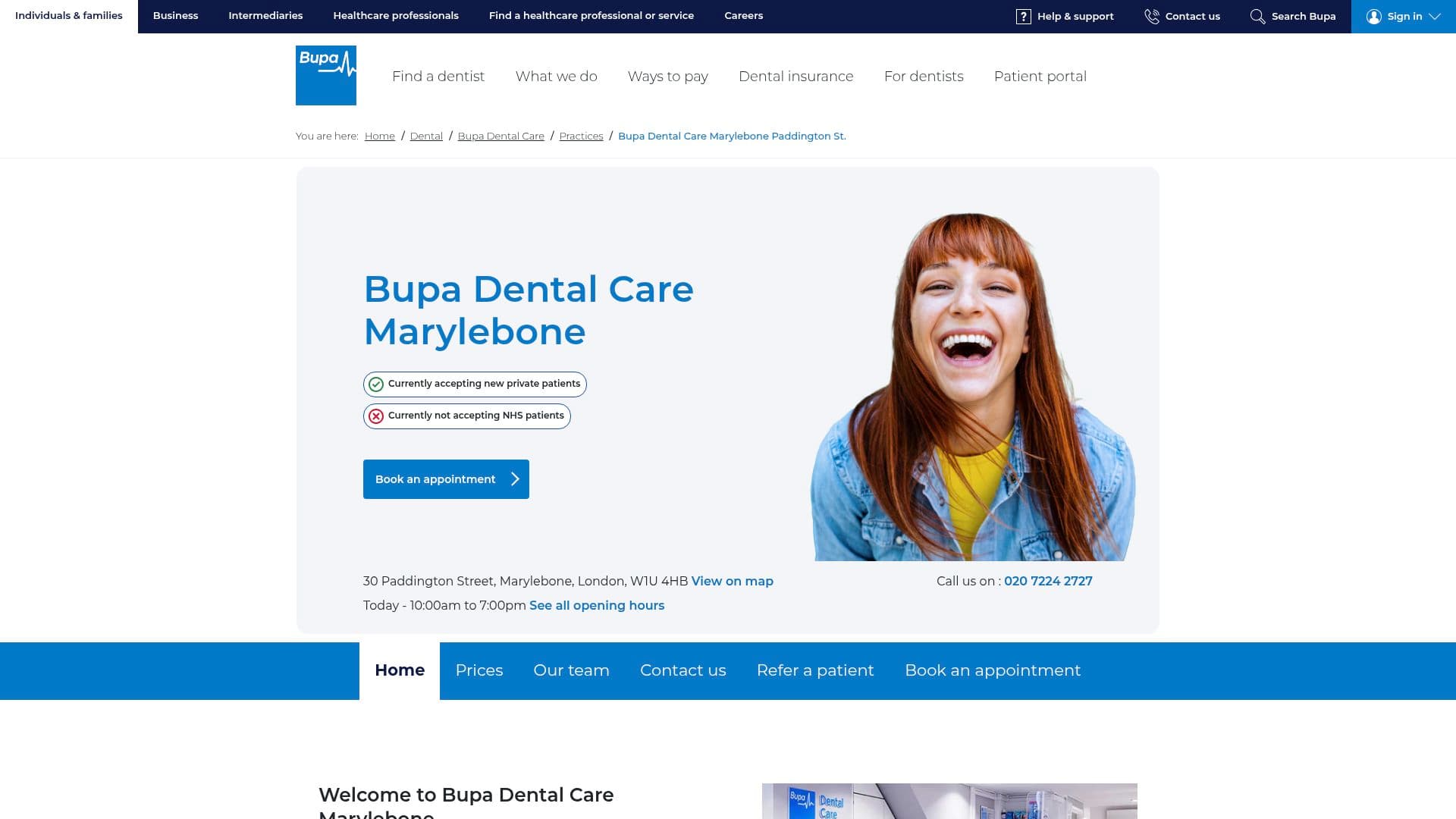Open the Individuals & families tab

pos(69,16)
